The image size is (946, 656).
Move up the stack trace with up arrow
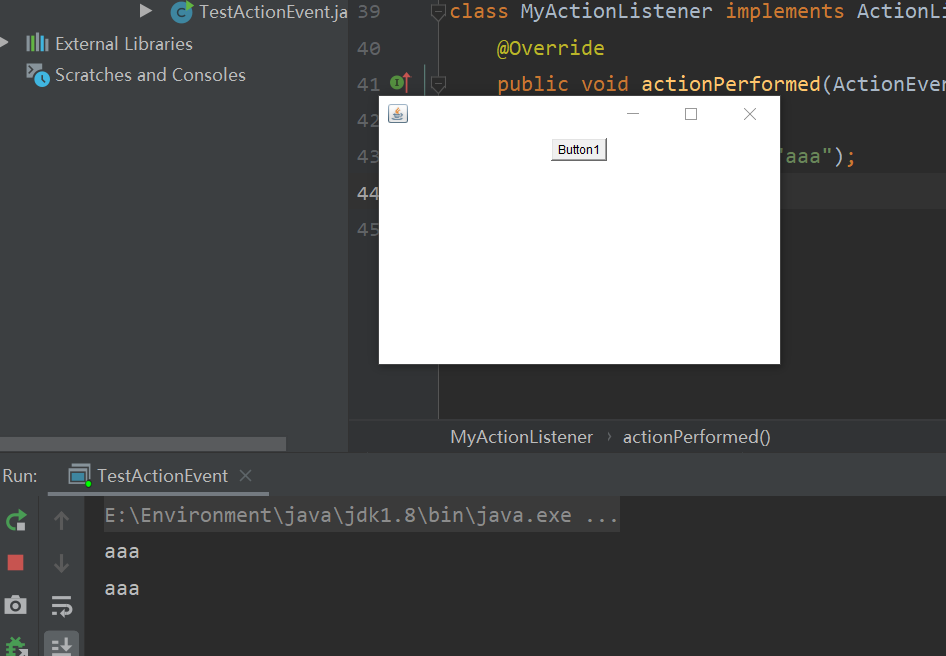click(61, 520)
